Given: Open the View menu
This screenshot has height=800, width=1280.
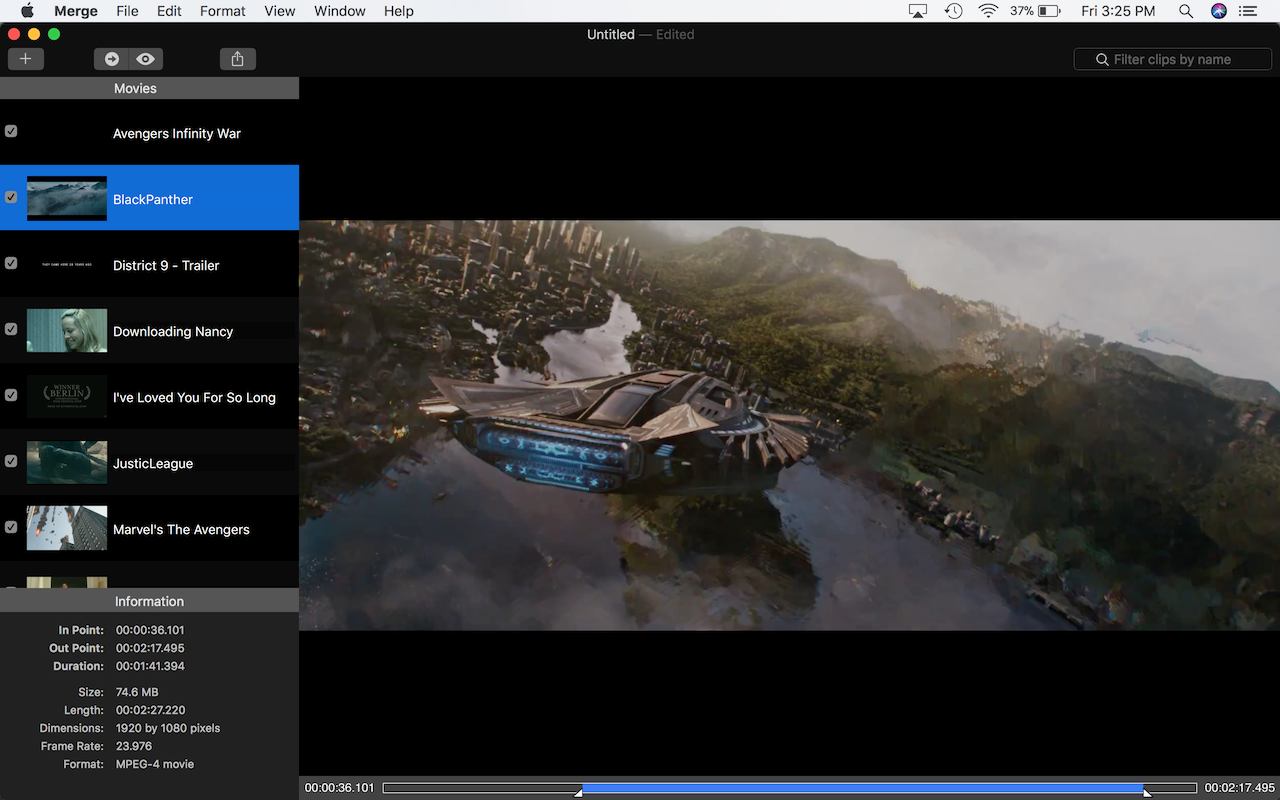Looking at the screenshot, I should pos(280,11).
